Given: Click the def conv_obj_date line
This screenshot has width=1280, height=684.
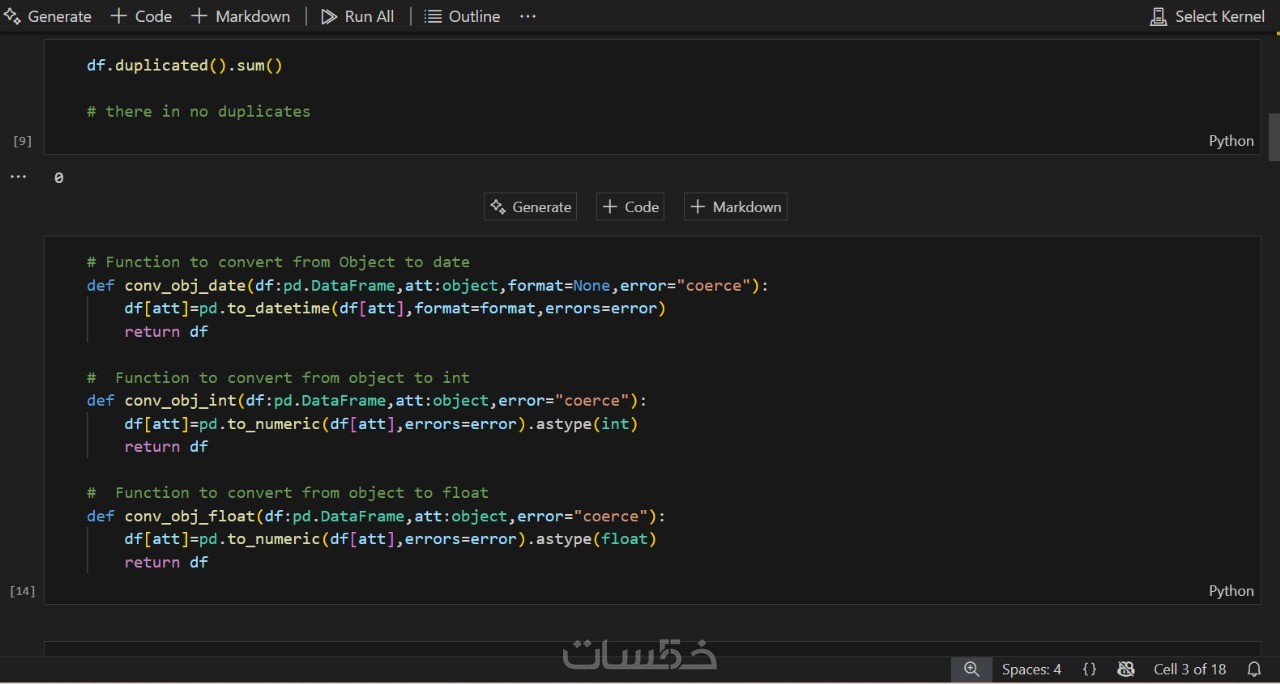Looking at the screenshot, I should click(427, 285).
